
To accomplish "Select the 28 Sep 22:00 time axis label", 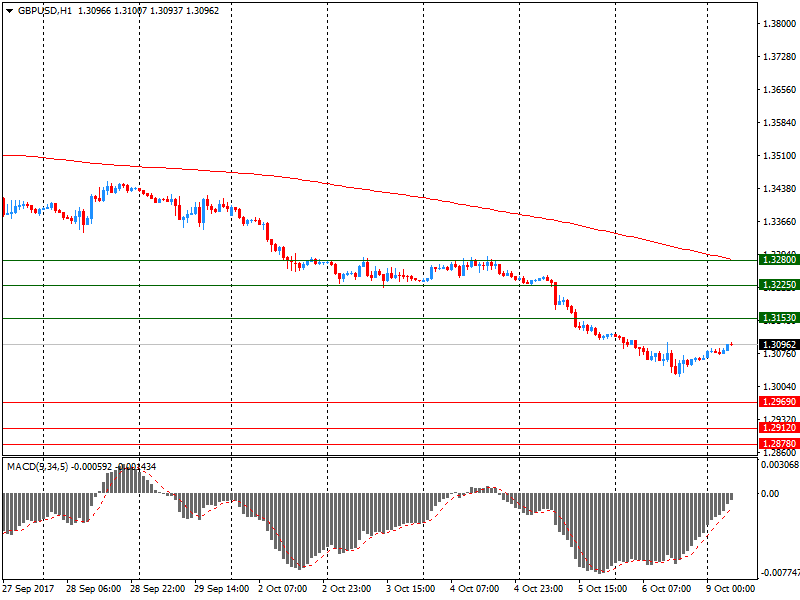I will pos(157,588).
